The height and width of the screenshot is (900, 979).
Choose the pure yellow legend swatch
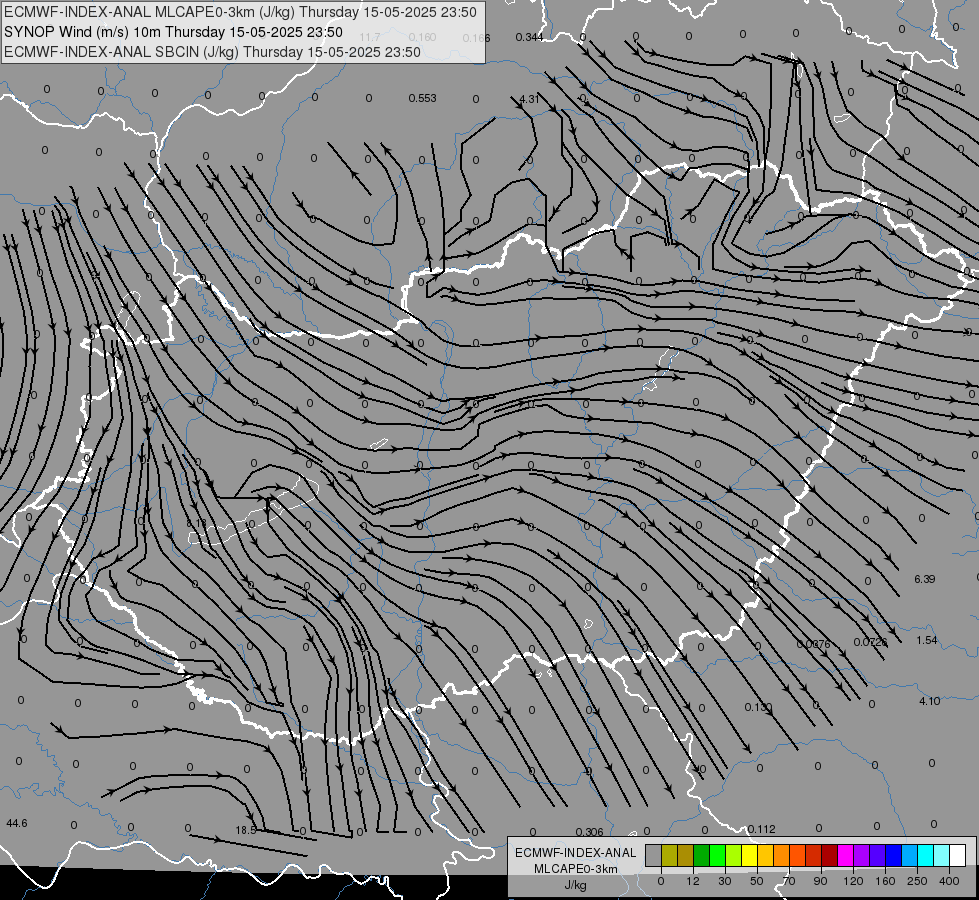749,855
